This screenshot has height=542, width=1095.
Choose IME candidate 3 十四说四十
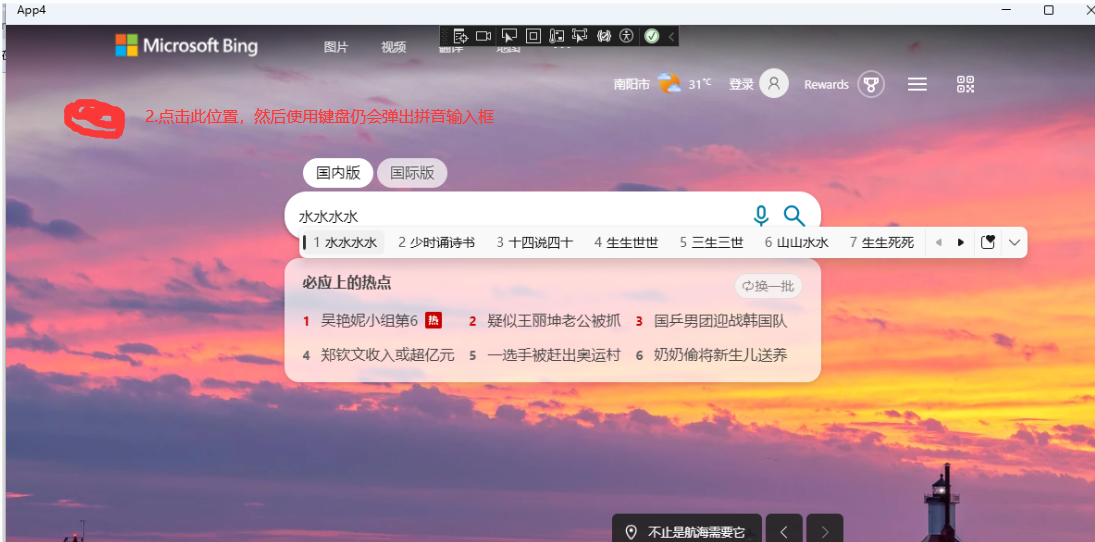[x=535, y=243]
